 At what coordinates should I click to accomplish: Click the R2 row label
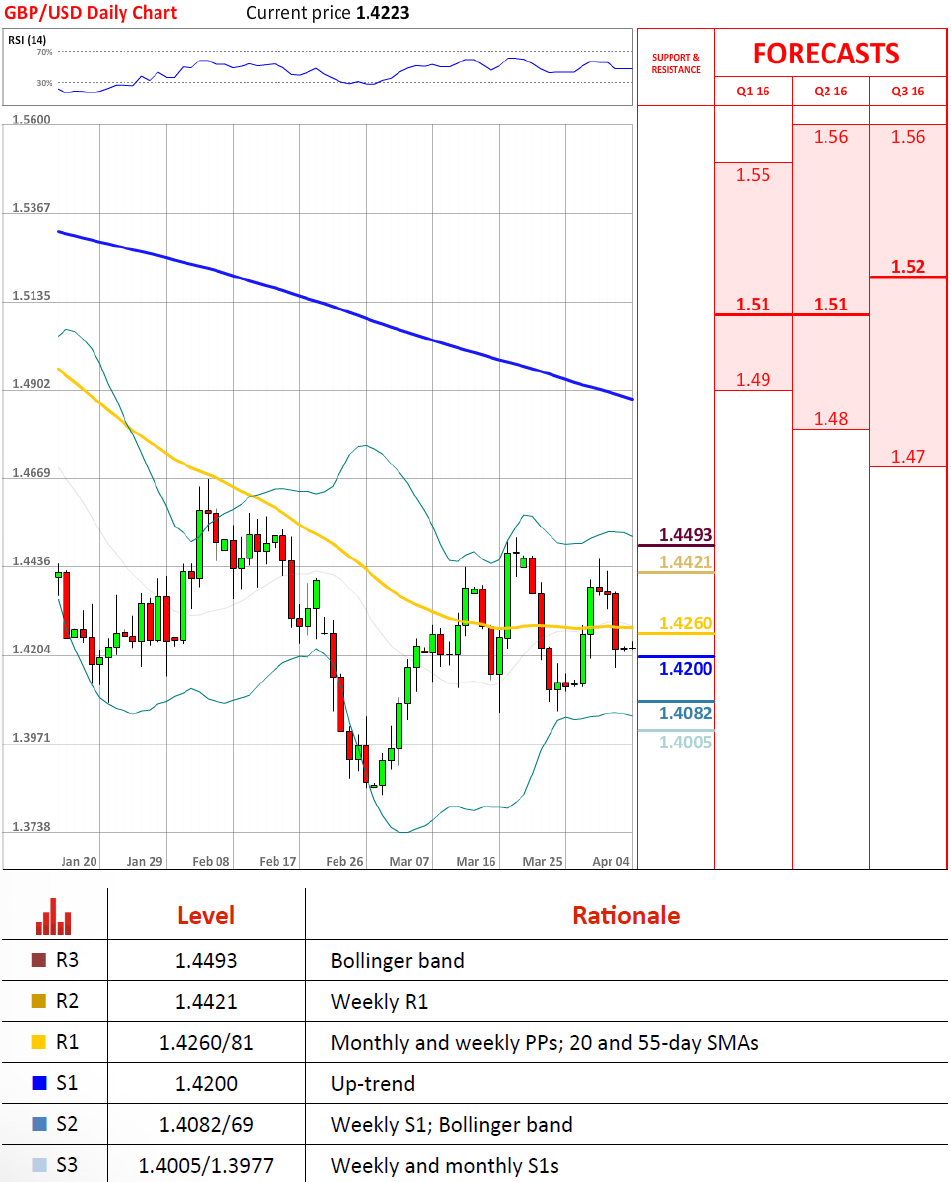(x=67, y=1001)
